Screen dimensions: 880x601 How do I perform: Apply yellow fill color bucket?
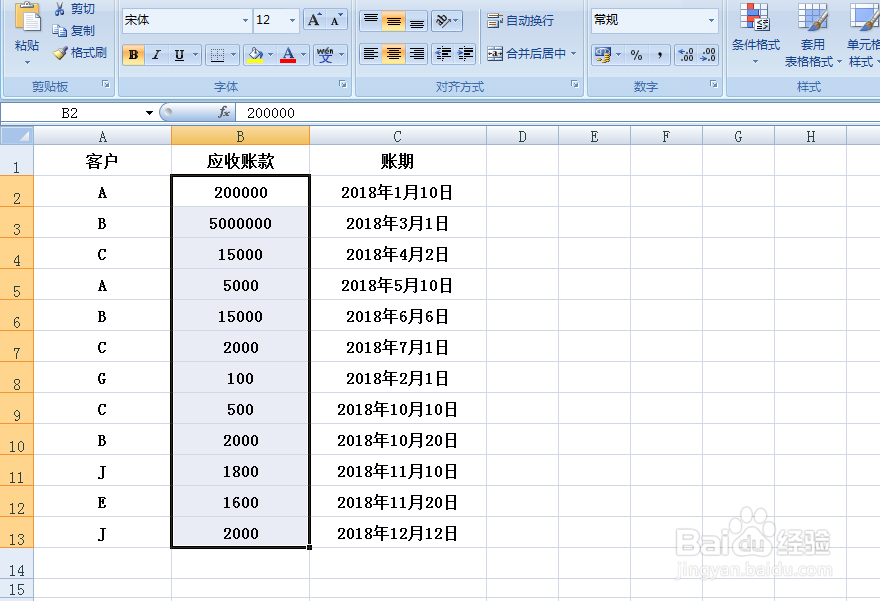coord(255,54)
